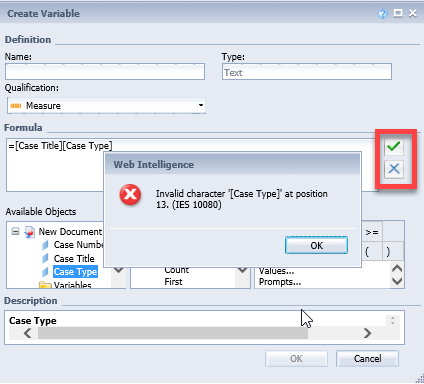Collapse the New Document tree node
Viewport: 424px width, 384px height.
tap(15, 231)
